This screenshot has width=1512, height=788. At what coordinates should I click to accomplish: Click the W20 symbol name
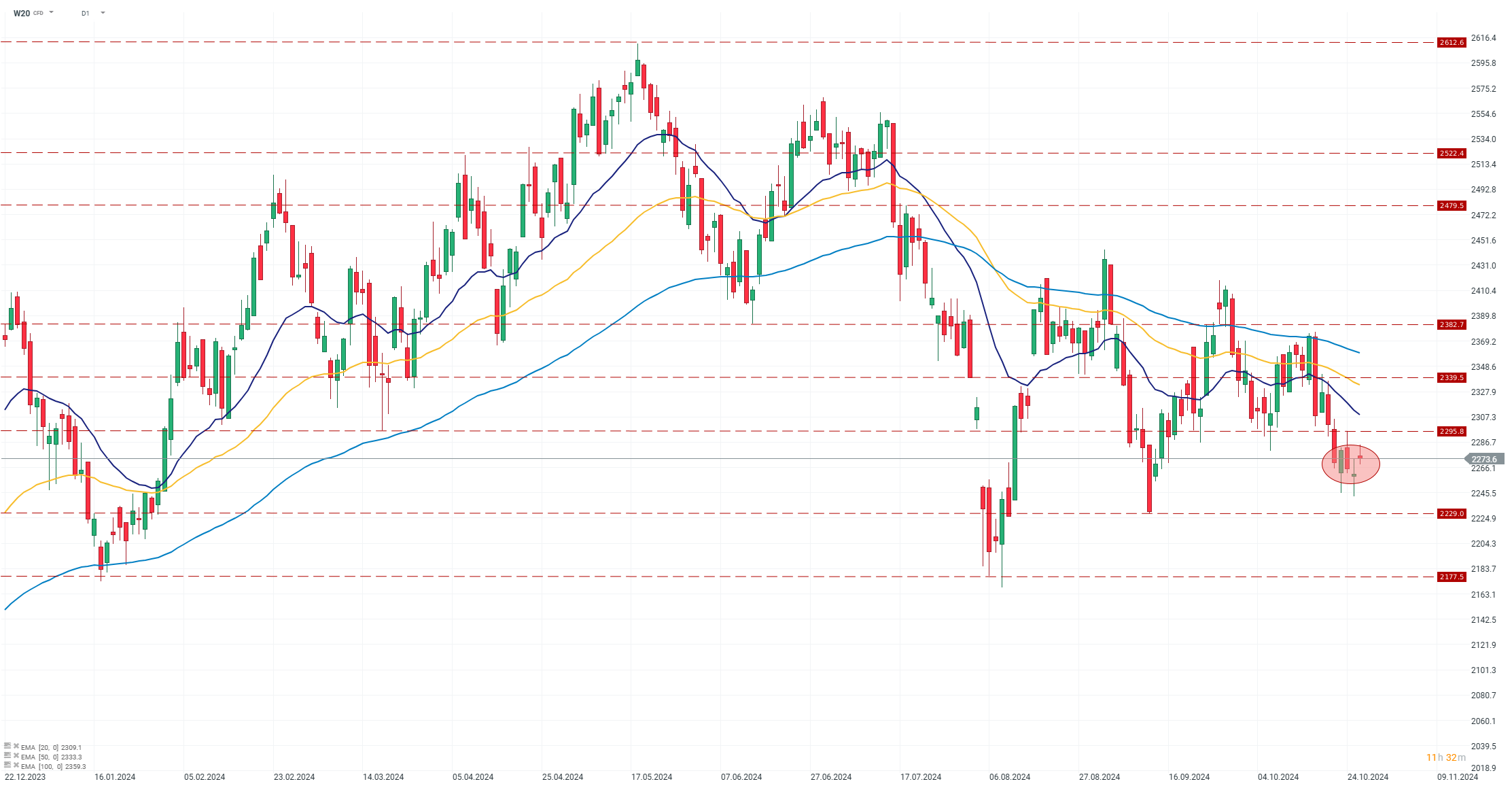tap(22, 13)
